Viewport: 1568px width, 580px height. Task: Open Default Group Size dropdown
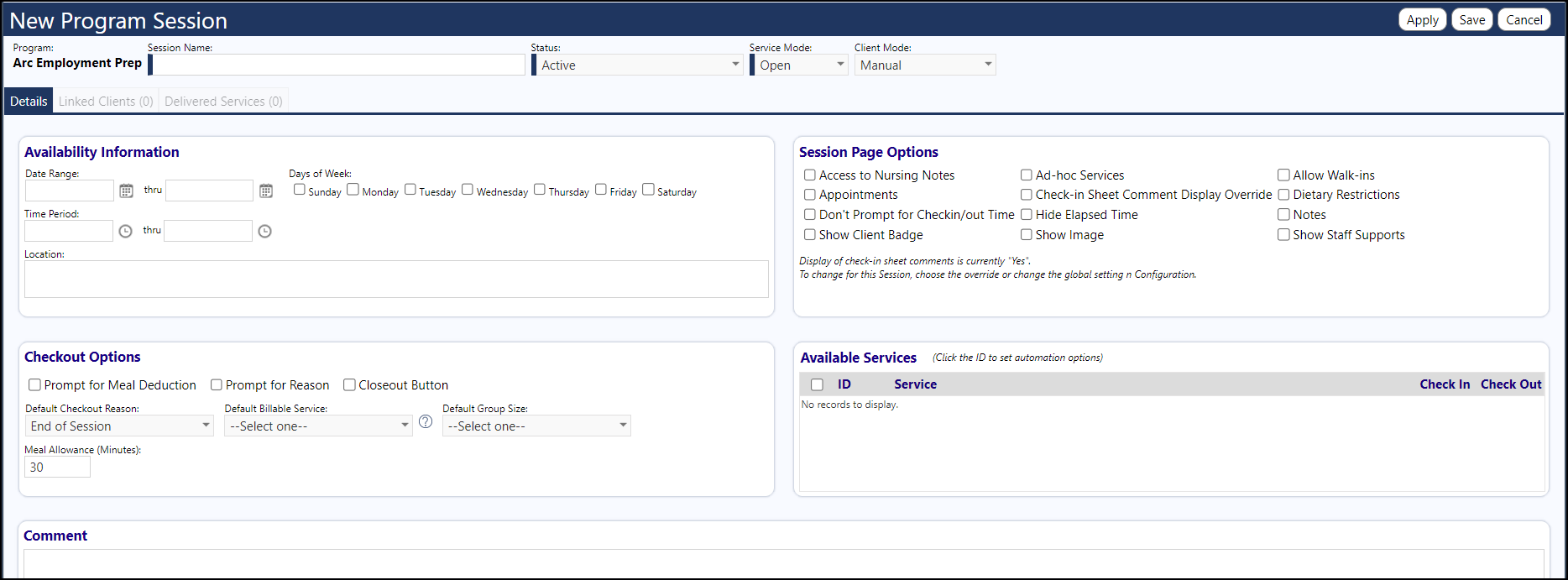(536, 426)
